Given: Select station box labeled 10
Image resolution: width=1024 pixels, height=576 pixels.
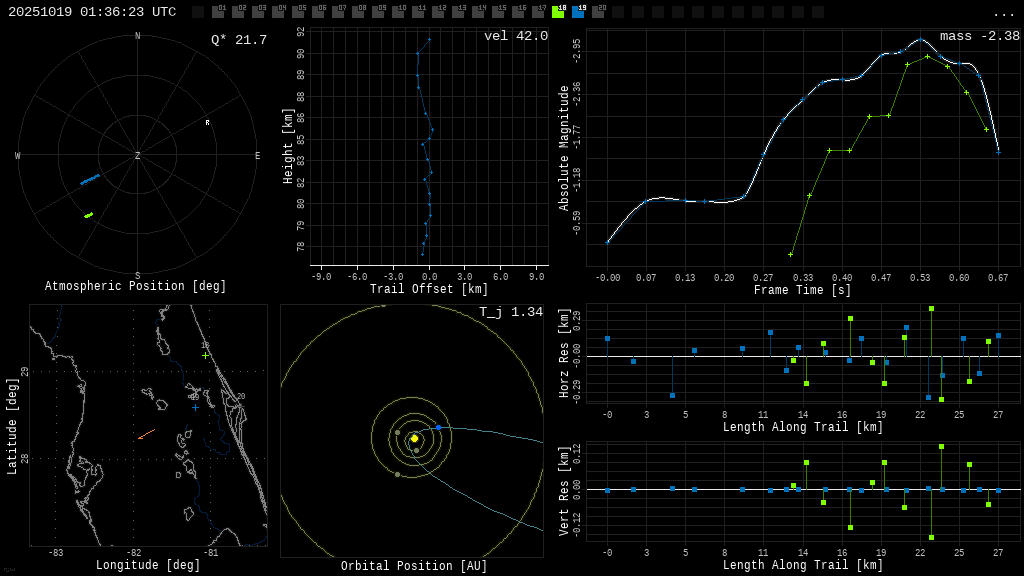Looking at the screenshot, I should click(398, 12).
